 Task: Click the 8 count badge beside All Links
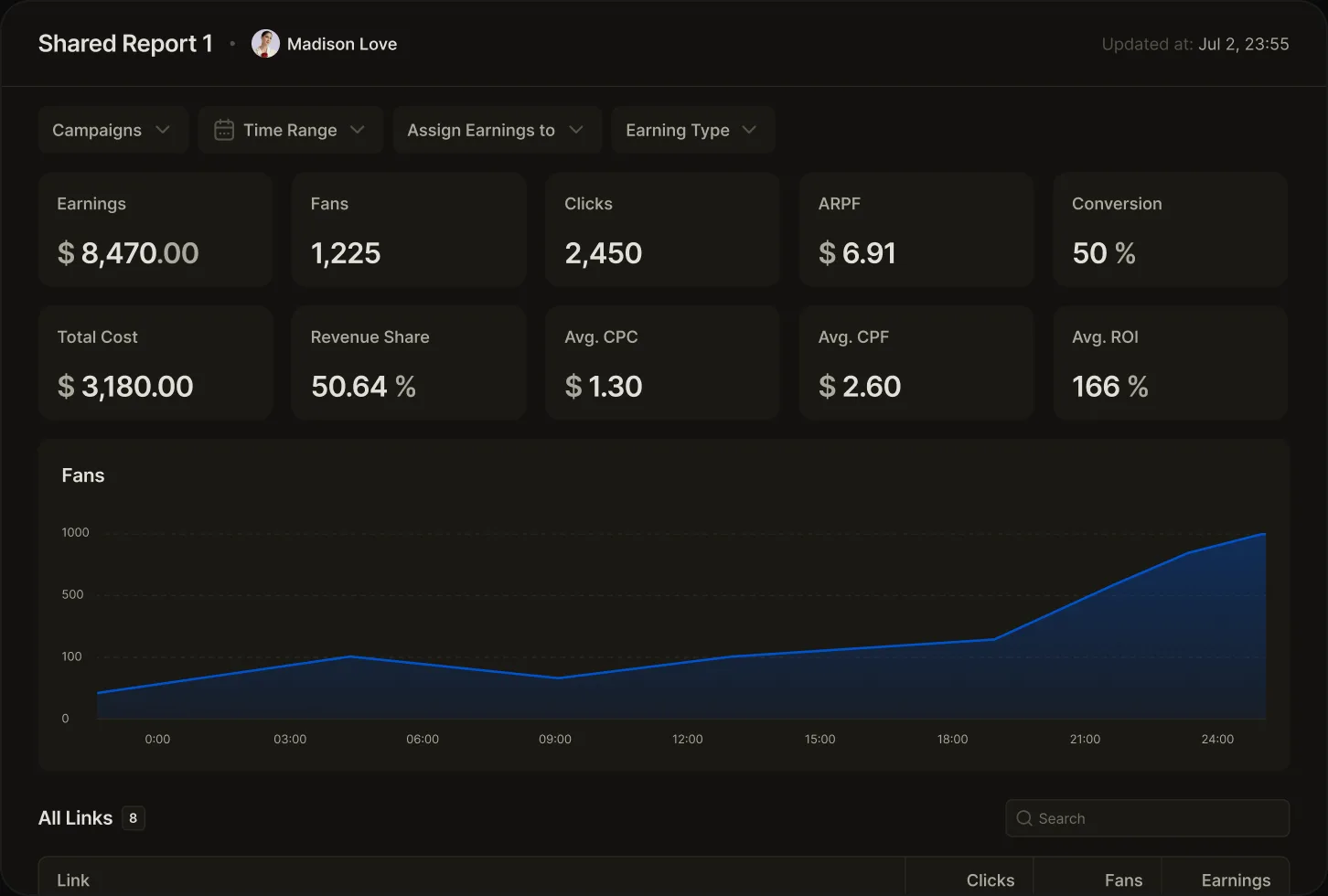(x=134, y=818)
